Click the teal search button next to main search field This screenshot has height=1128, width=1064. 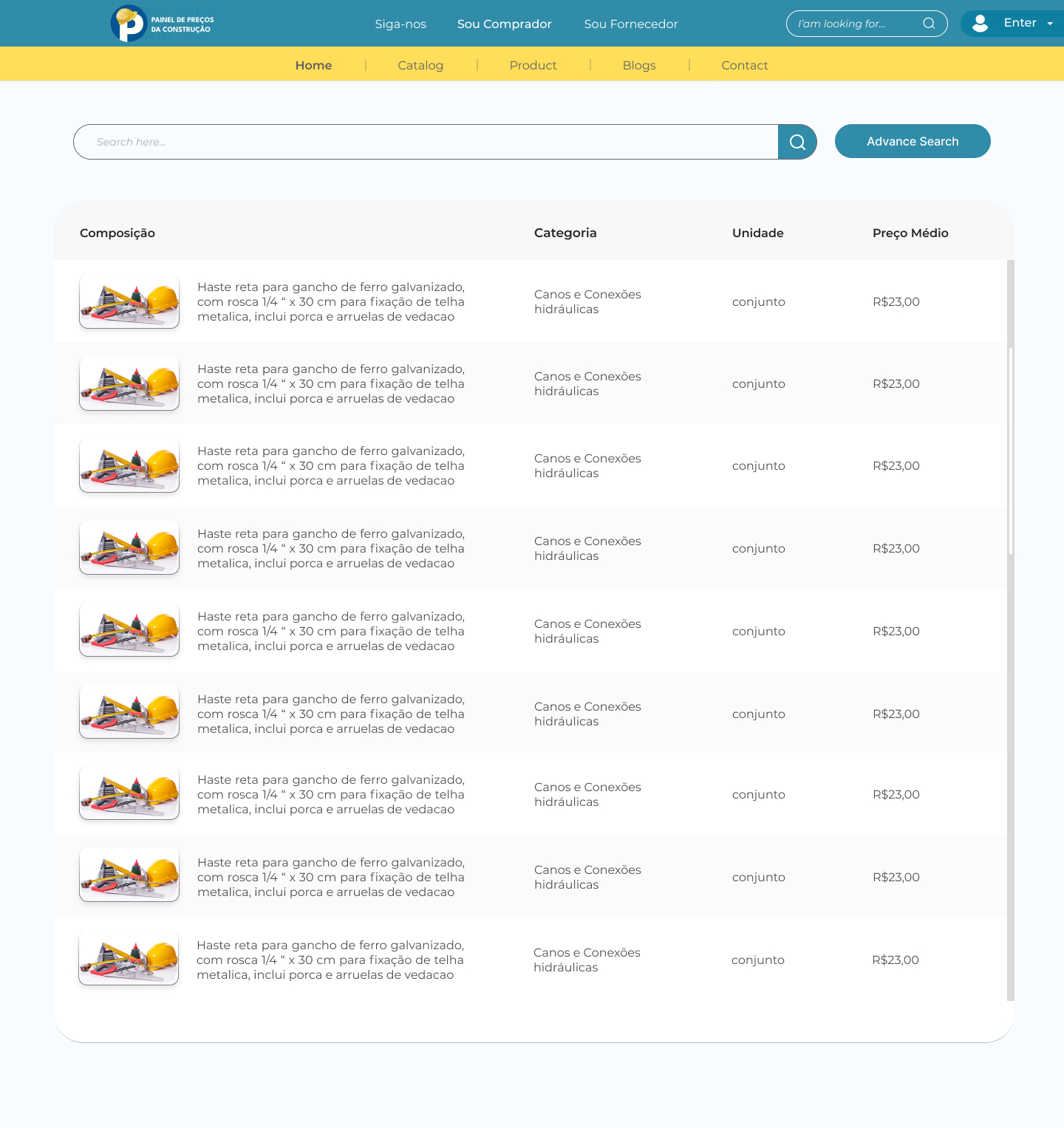797,142
